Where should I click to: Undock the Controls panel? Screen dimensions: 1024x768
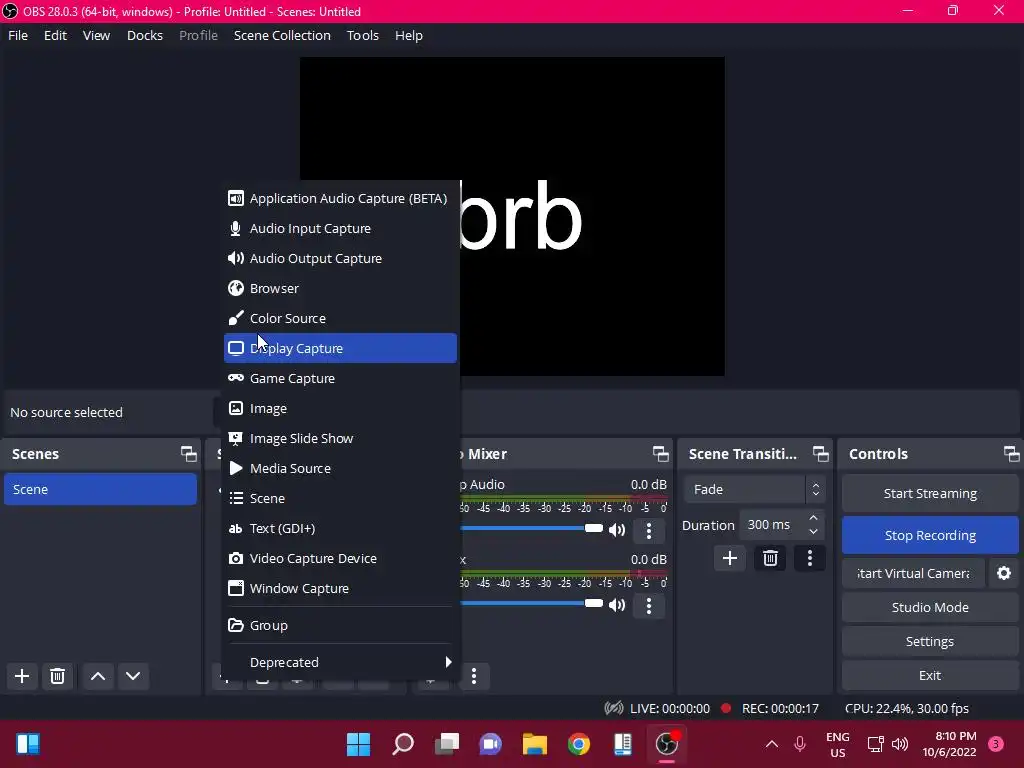[x=1012, y=454]
